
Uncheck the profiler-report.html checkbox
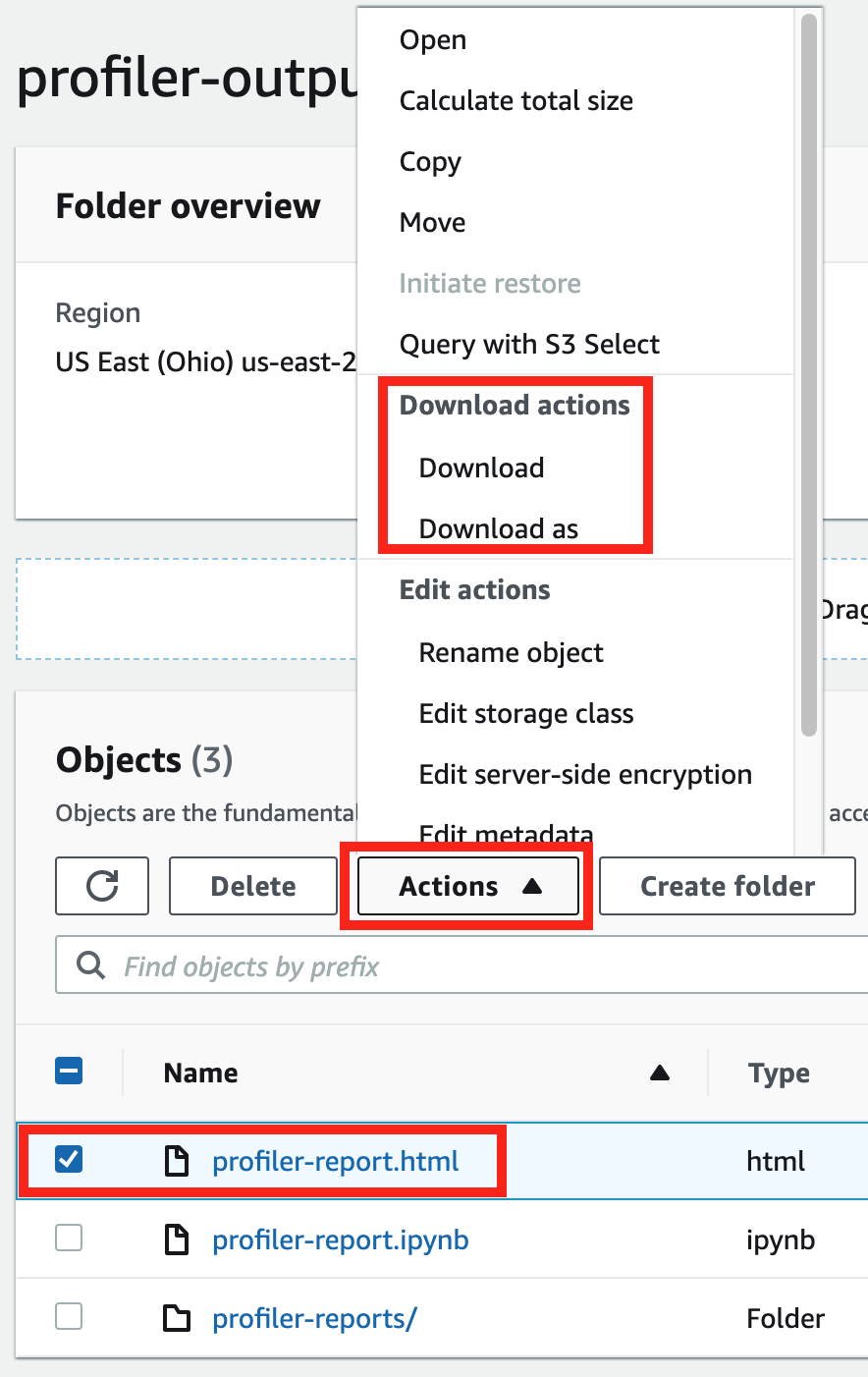tap(69, 1160)
